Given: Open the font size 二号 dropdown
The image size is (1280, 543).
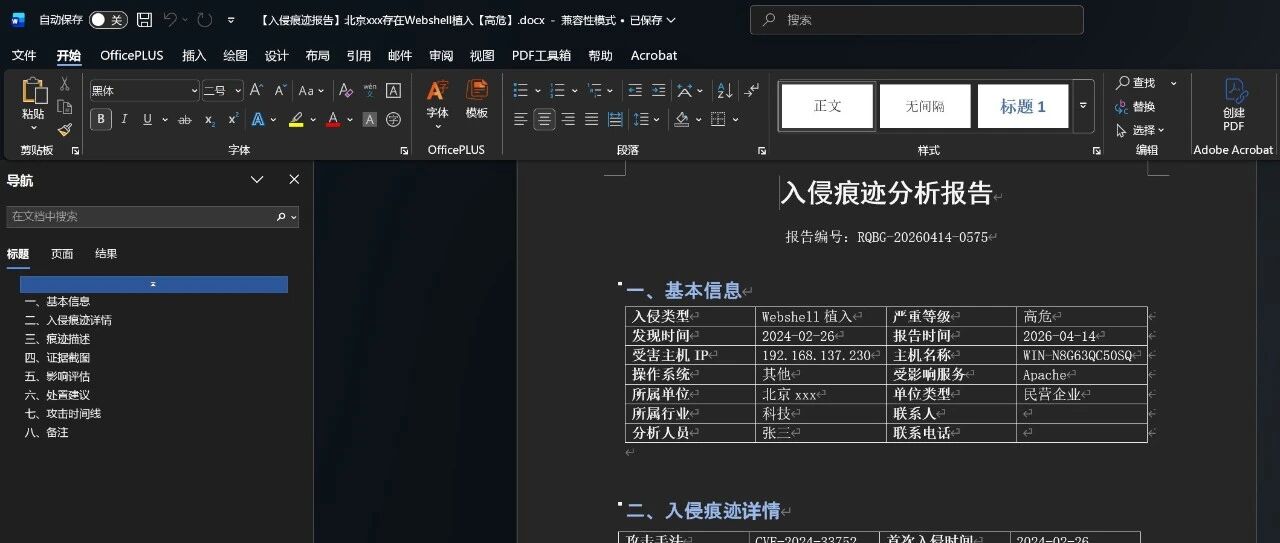Looking at the screenshot, I should click(238, 91).
